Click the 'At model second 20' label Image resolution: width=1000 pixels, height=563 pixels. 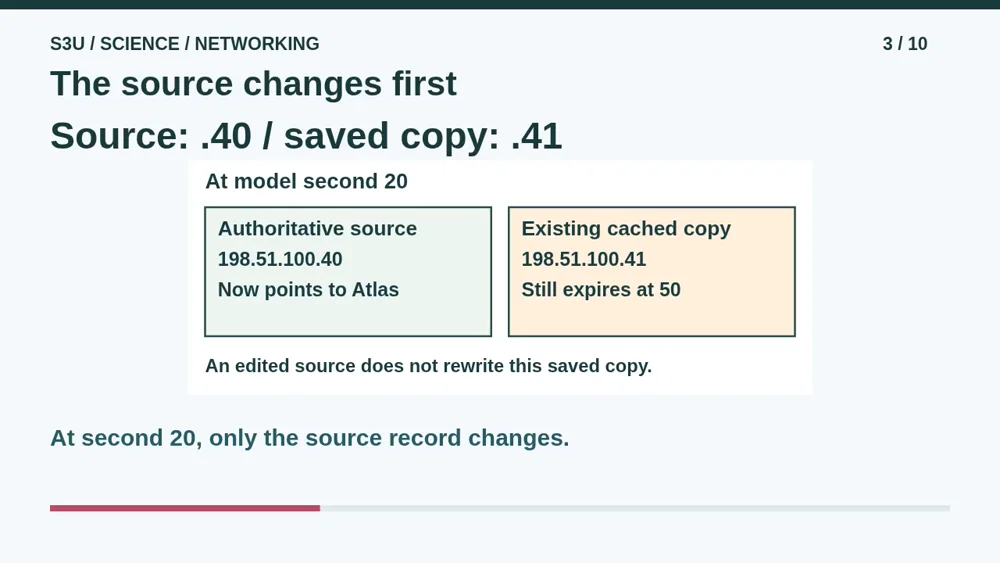pos(306,181)
